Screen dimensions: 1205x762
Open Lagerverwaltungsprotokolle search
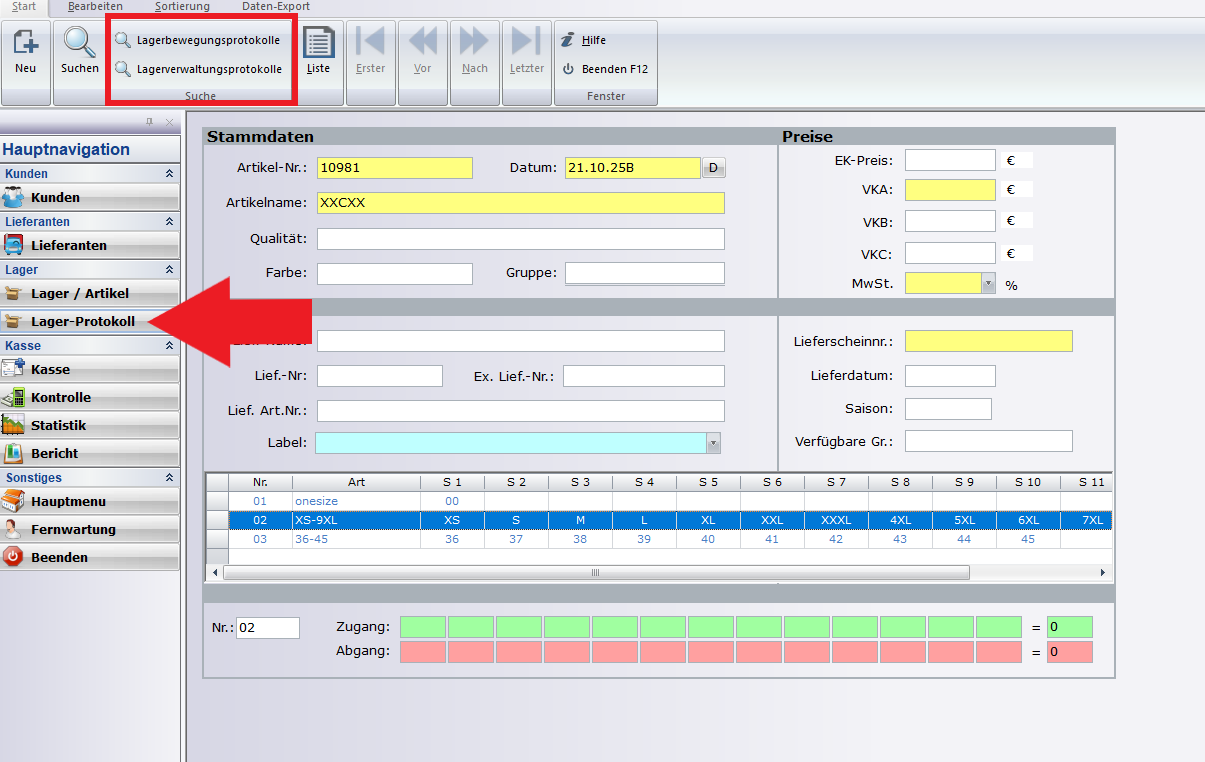click(123, 70)
